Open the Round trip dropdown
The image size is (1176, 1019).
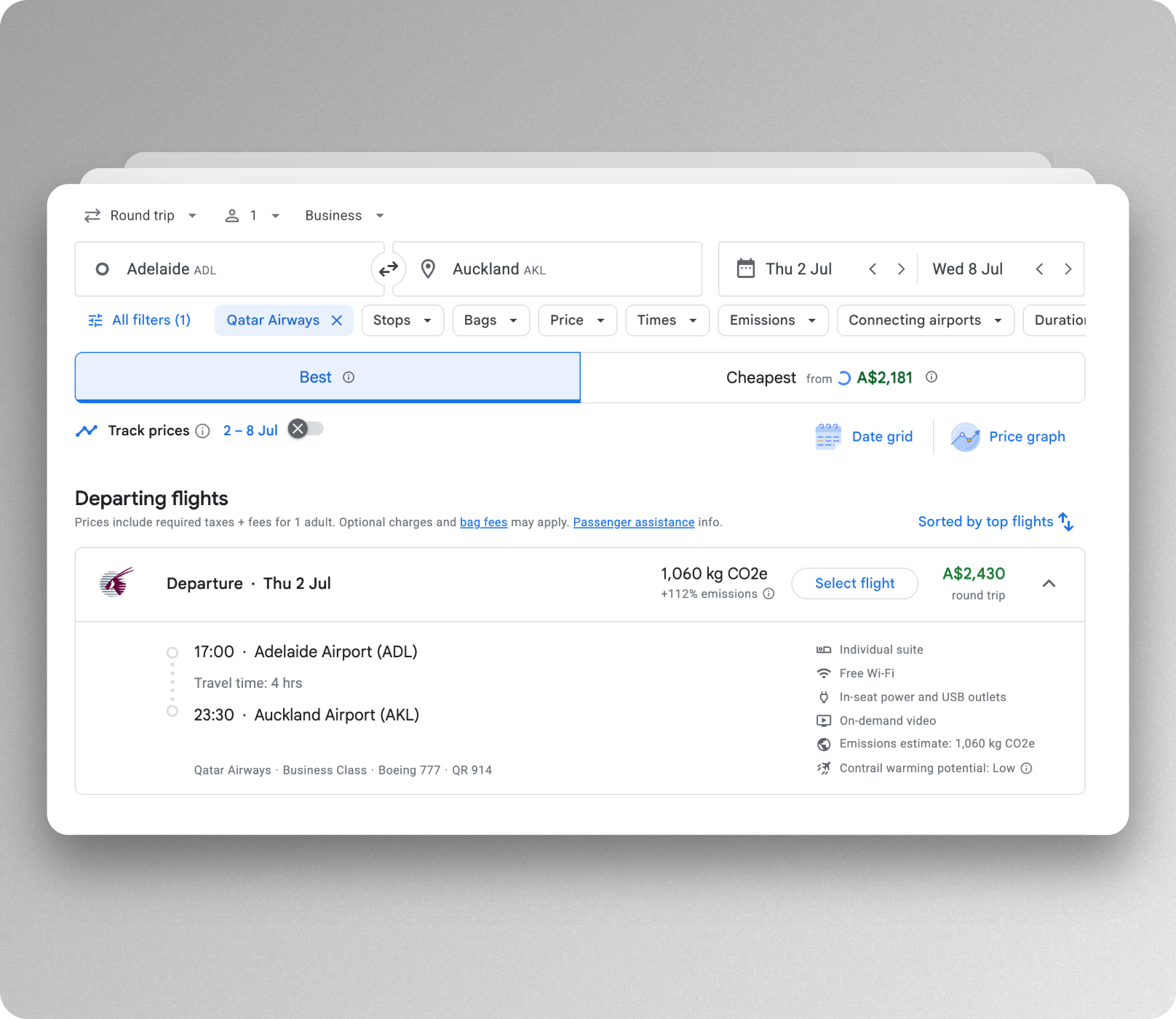(141, 215)
